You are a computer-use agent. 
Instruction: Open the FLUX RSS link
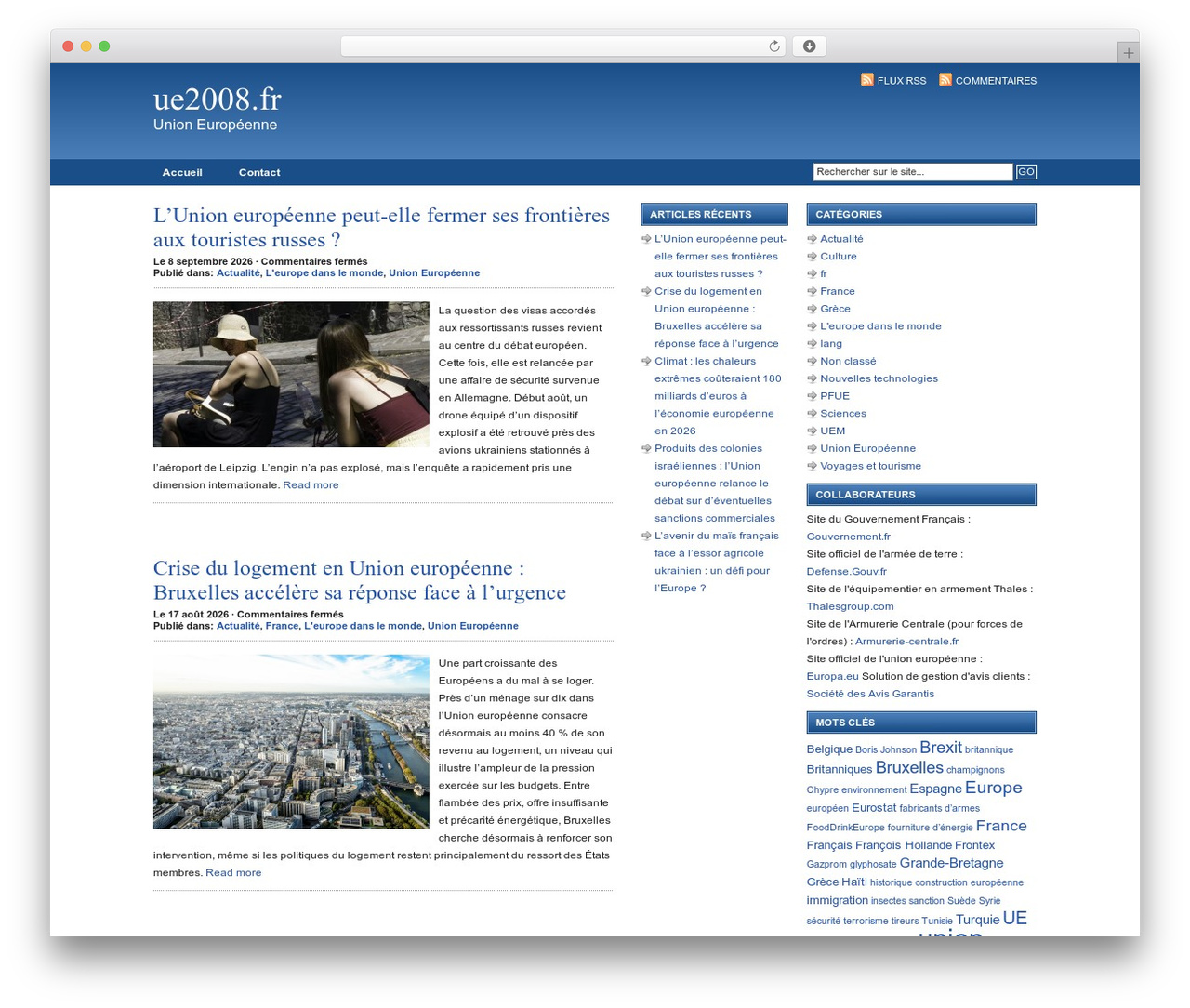coord(902,81)
